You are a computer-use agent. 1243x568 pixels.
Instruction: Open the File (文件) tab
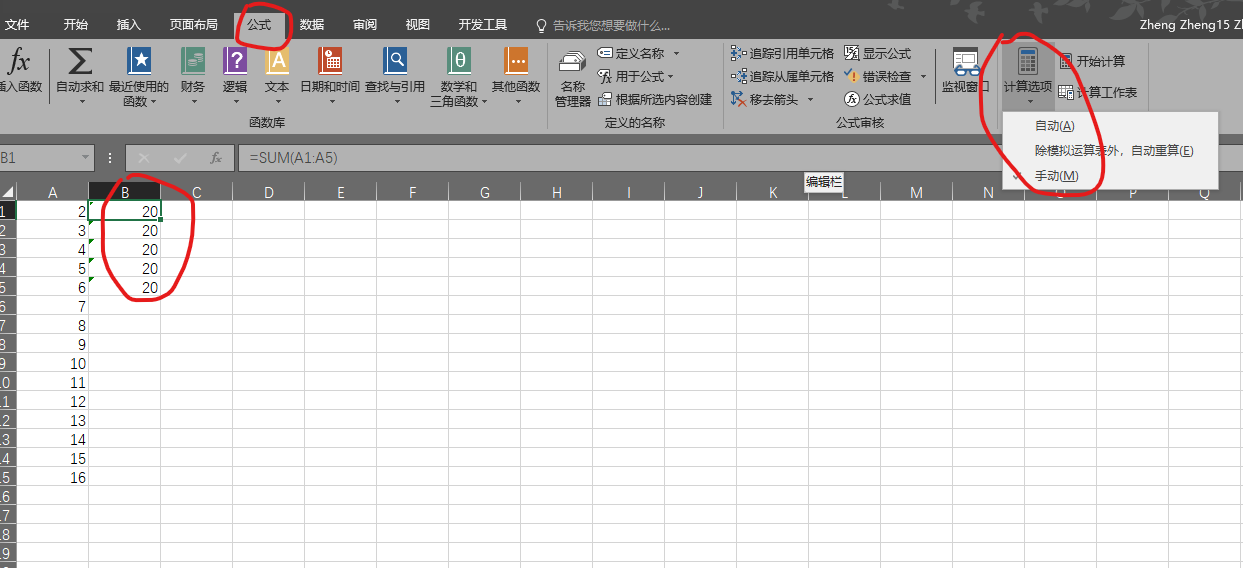17,24
